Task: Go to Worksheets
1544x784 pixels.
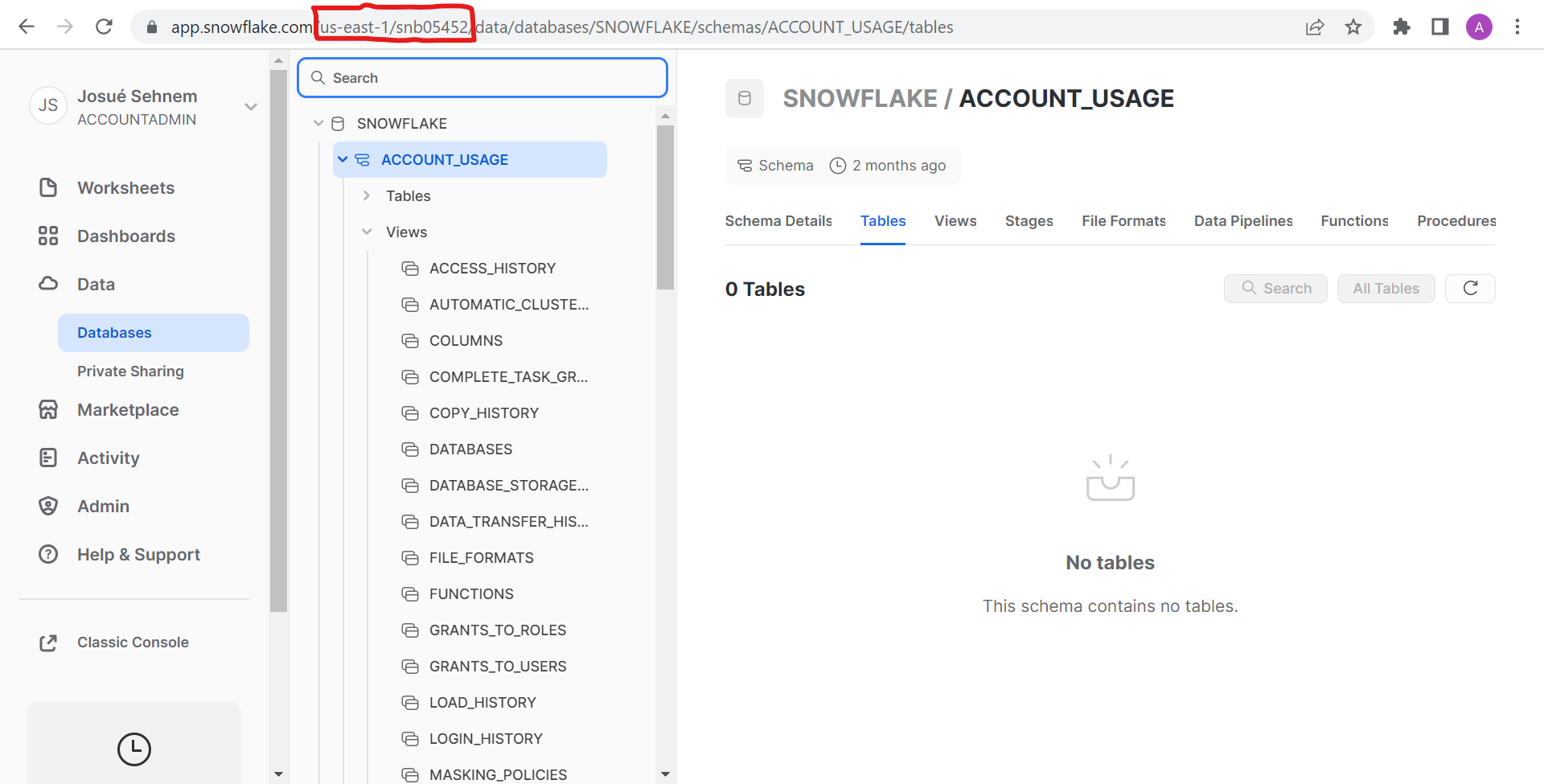Action: (x=125, y=187)
